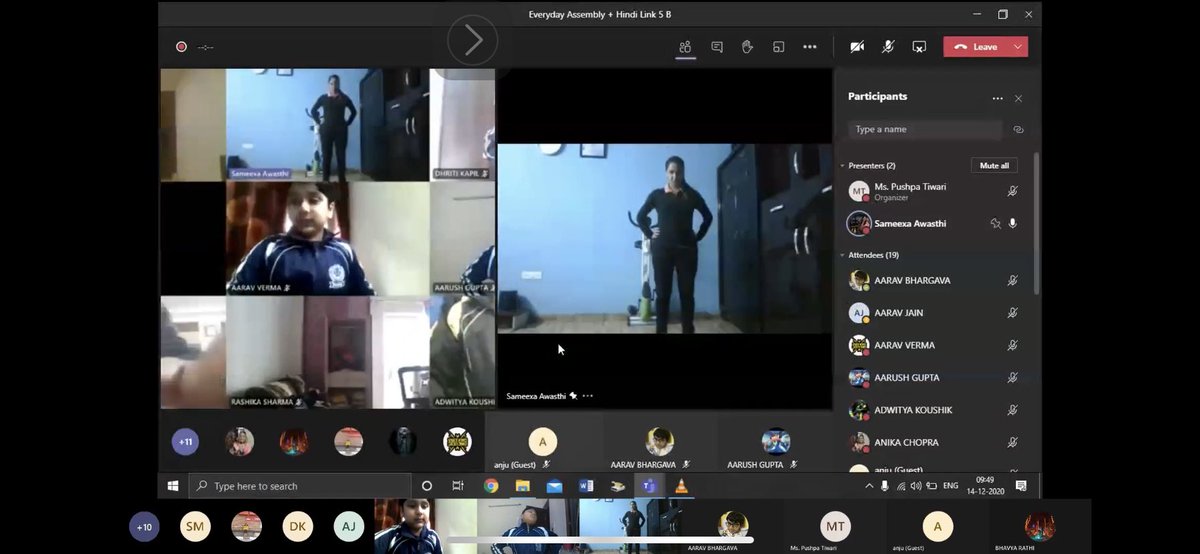Open Task View on the taskbar
Screen dimensions: 1200x554
[458, 486]
